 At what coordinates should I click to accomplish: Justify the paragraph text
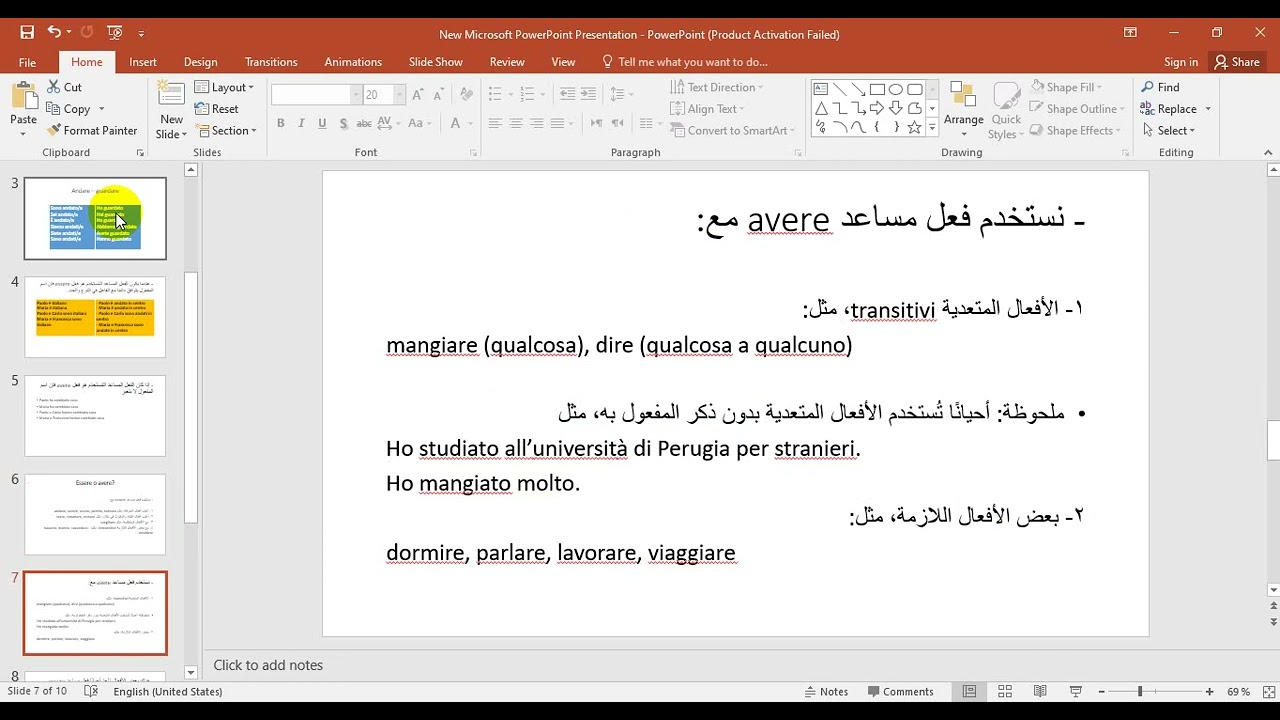click(x=558, y=123)
